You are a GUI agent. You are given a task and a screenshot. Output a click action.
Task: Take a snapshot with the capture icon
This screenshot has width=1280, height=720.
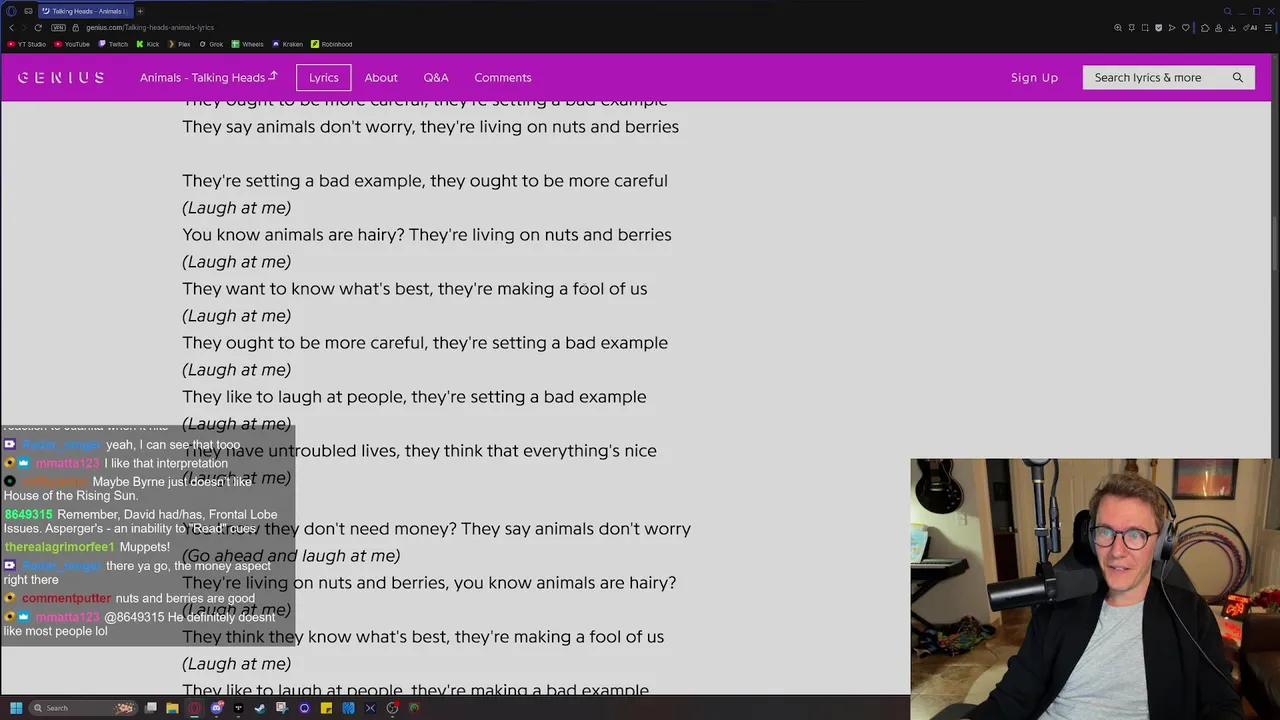click(1145, 28)
